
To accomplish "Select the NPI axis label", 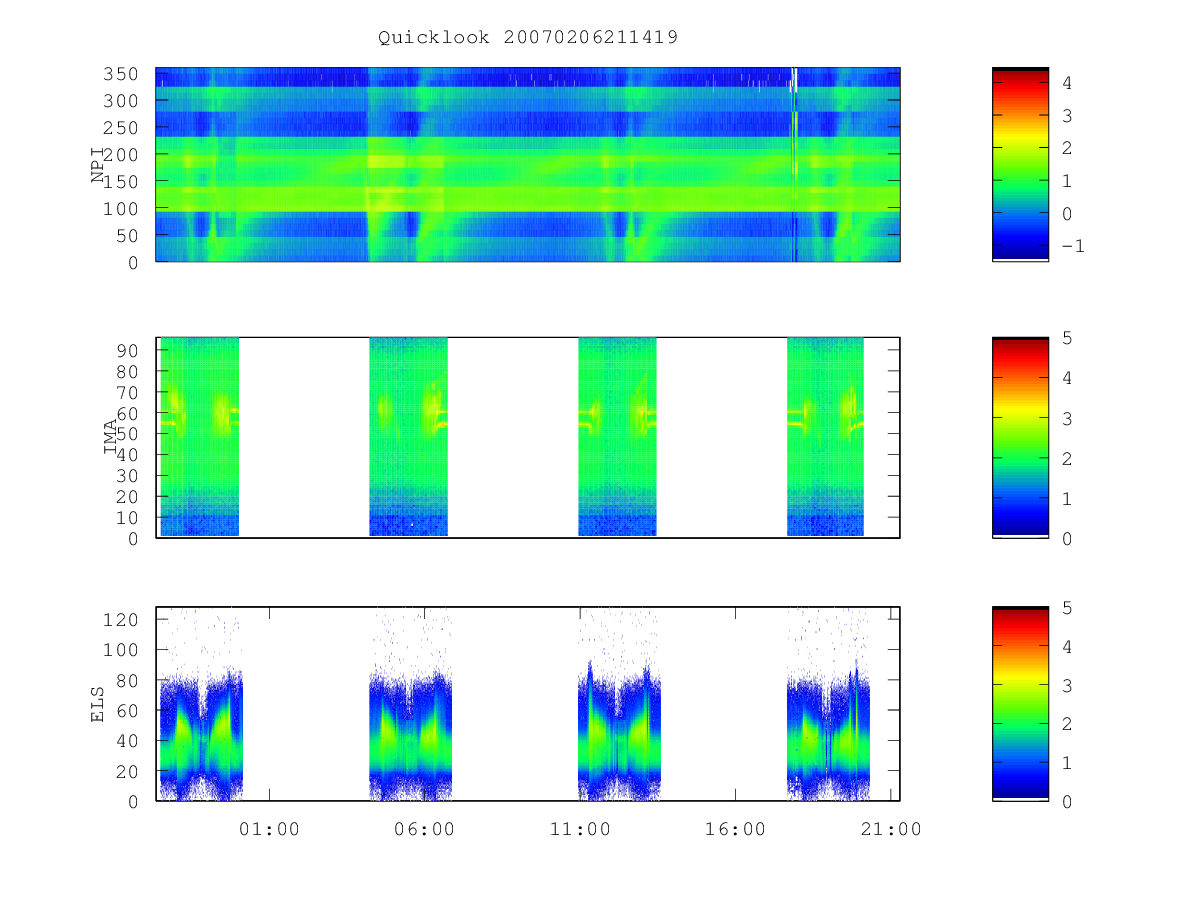I will coord(98,165).
